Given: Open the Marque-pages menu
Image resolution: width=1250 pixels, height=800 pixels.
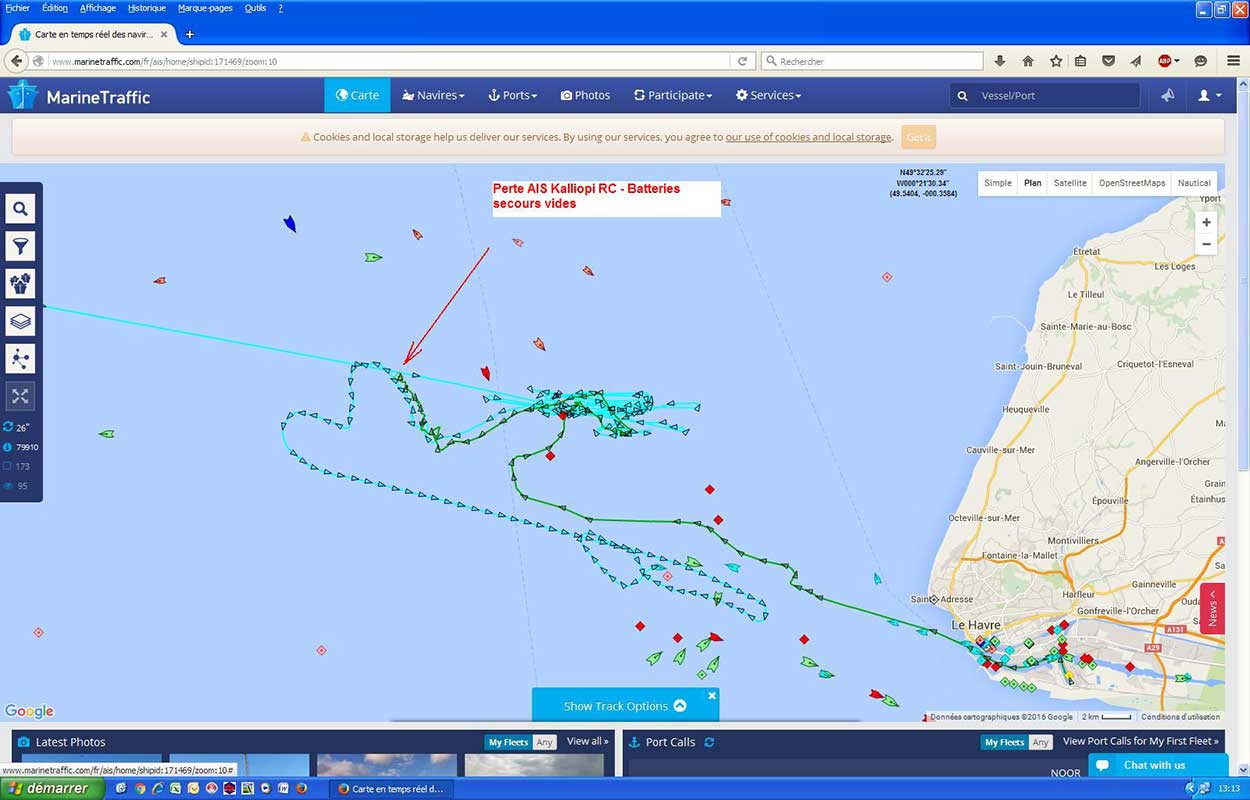Looking at the screenshot, I should (x=205, y=8).
